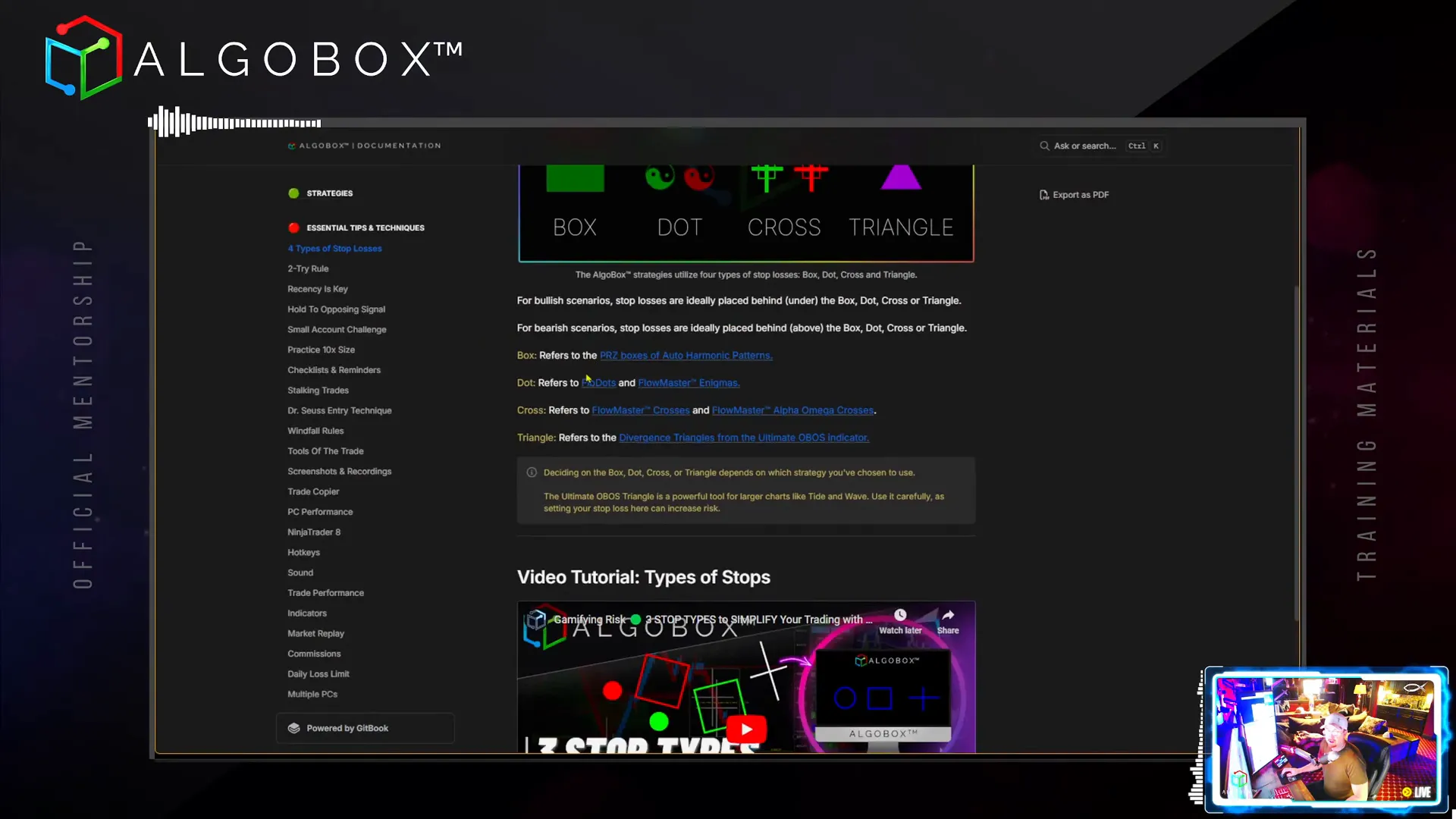Open Market Replay page
Screen dimensions: 1456x819
tap(315, 633)
